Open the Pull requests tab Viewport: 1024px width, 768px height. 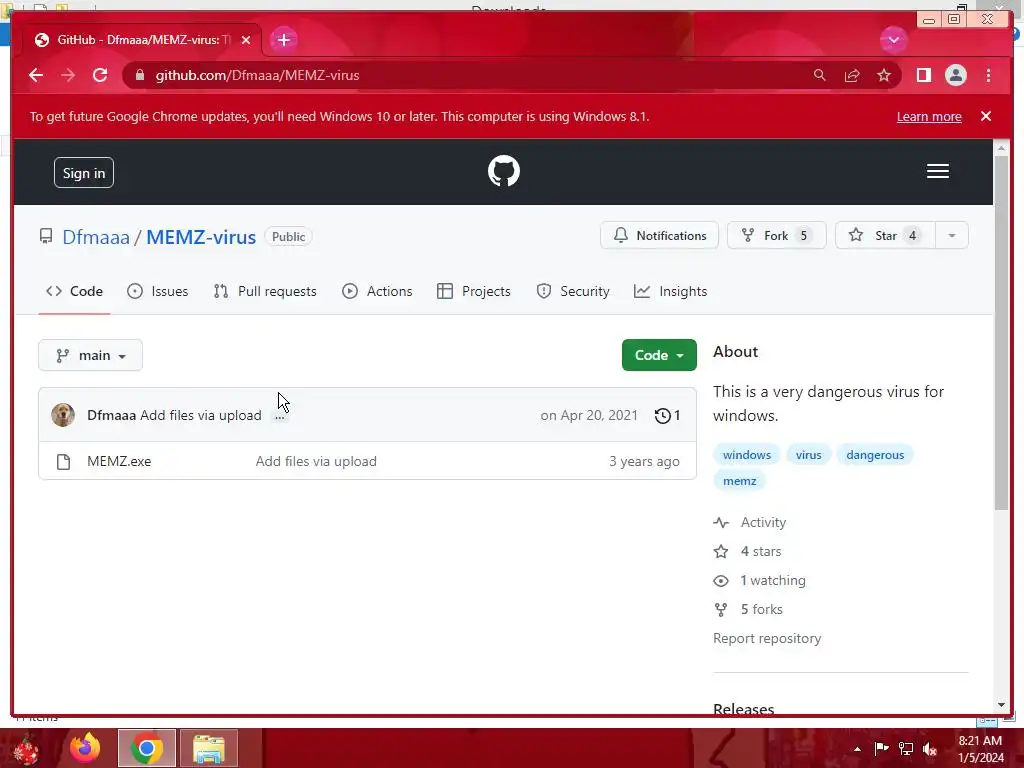(265, 291)
